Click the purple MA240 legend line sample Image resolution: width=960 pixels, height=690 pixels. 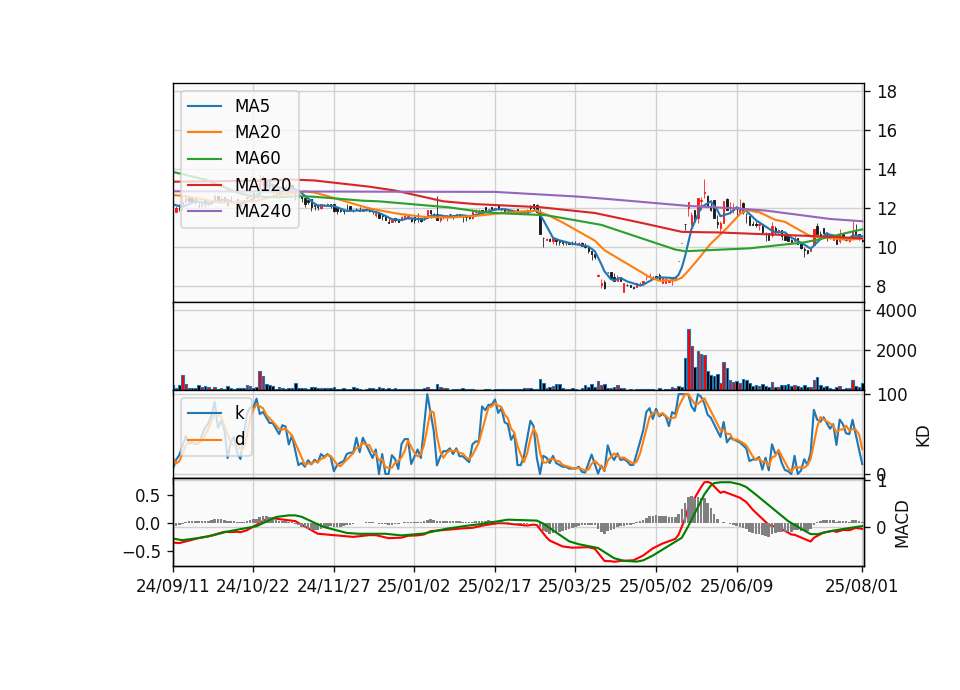click(x=205, y=211)
